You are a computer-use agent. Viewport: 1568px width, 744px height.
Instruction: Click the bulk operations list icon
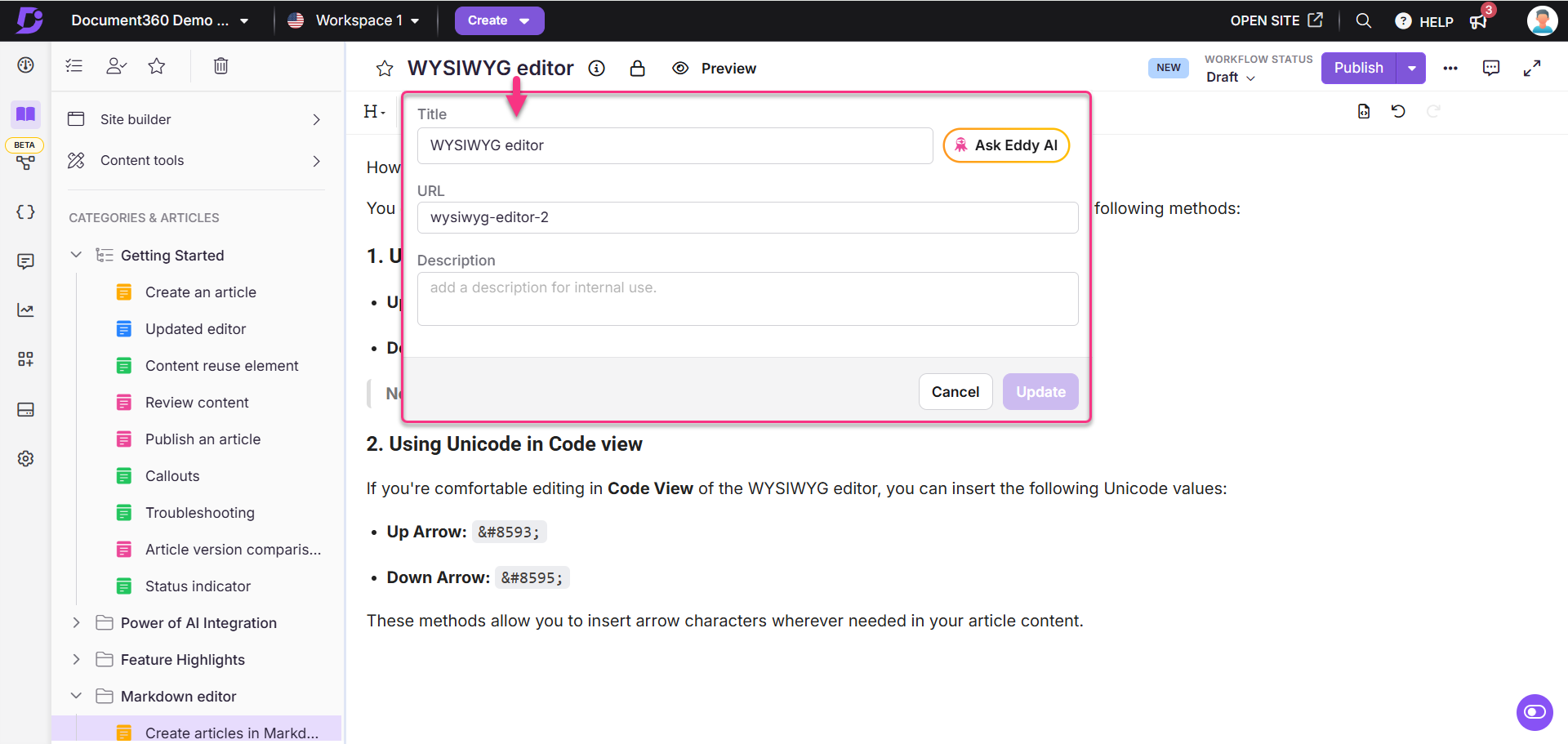(x=74, y=66)
